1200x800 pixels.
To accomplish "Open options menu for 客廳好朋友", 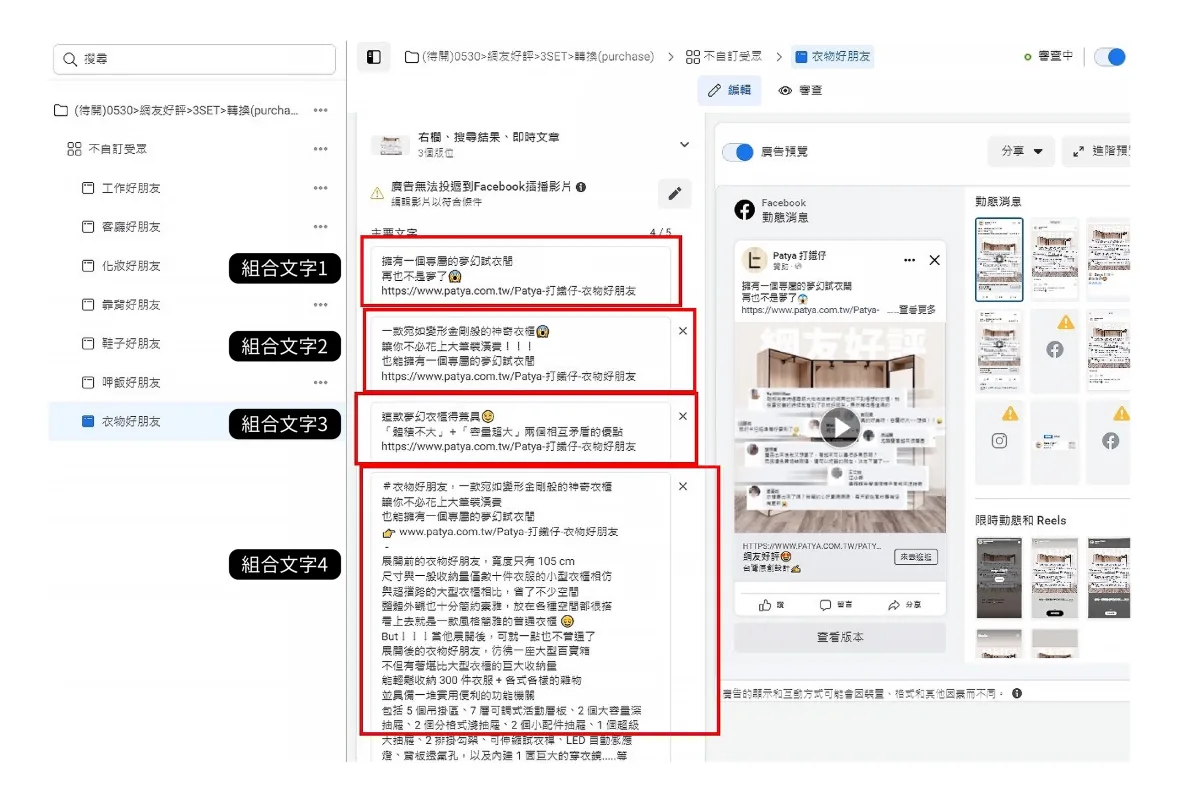I will coord(320,227).
